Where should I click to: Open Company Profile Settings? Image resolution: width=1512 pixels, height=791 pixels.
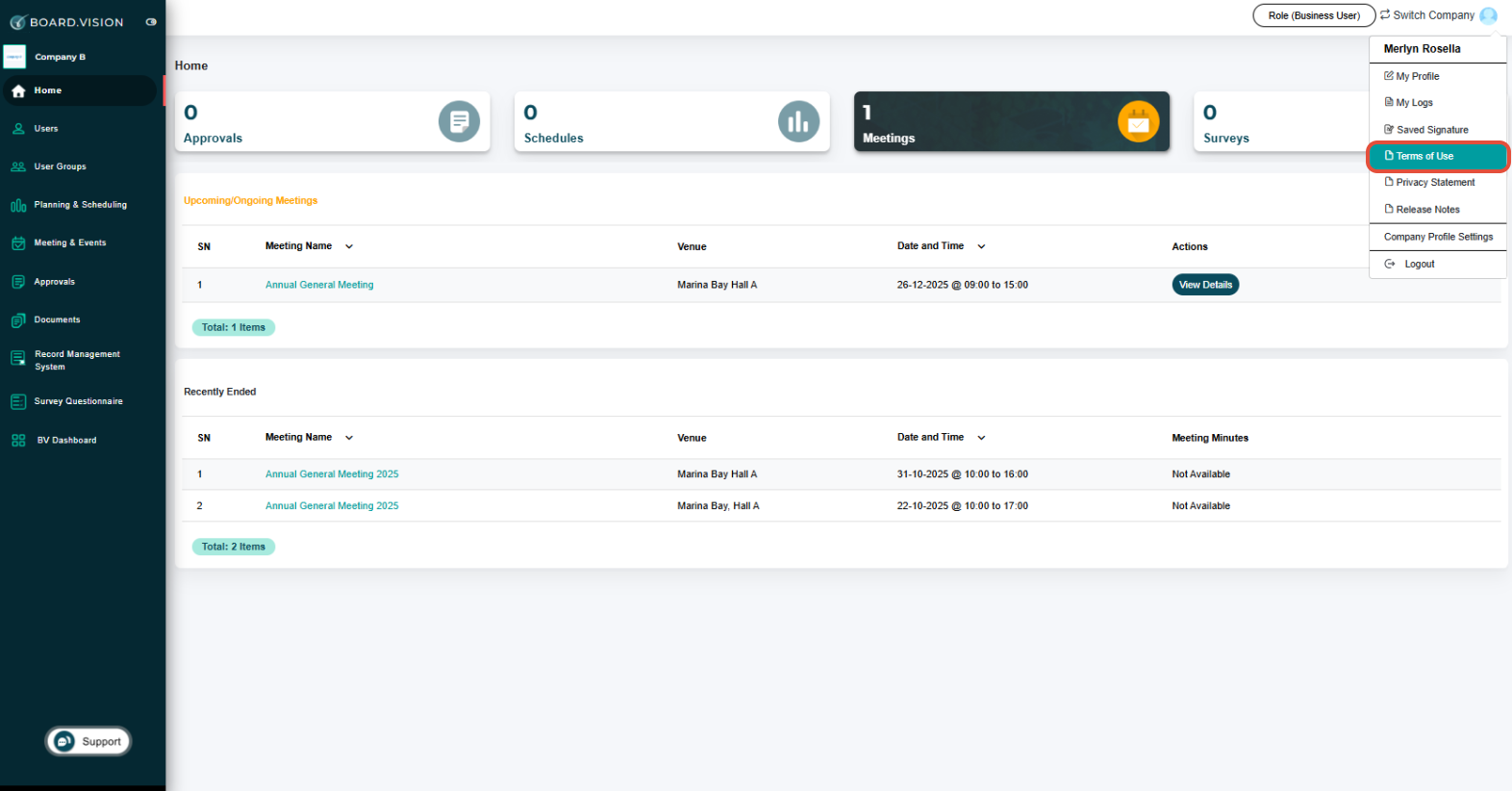(1438, 237)
